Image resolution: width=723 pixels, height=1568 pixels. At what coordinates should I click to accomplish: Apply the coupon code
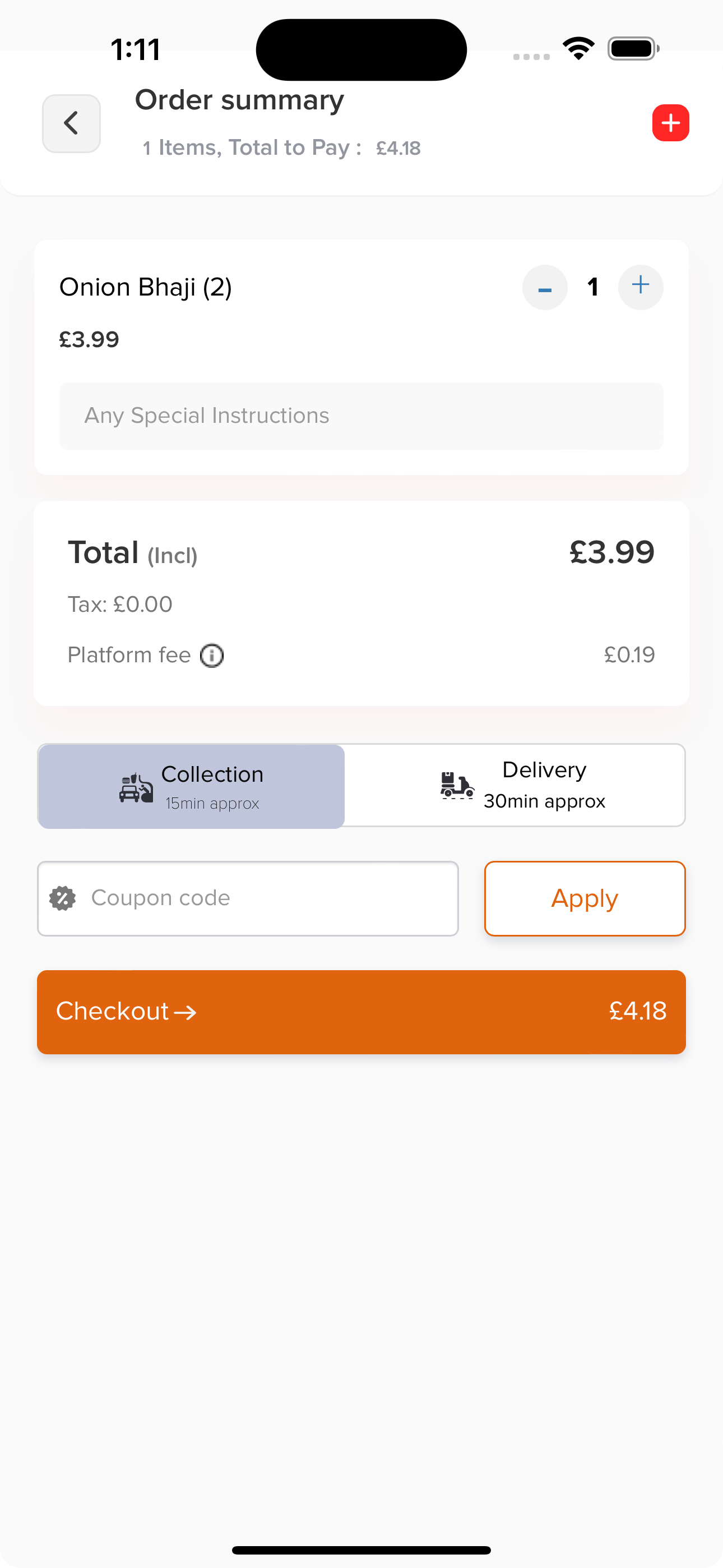click(x=585, y=898)
